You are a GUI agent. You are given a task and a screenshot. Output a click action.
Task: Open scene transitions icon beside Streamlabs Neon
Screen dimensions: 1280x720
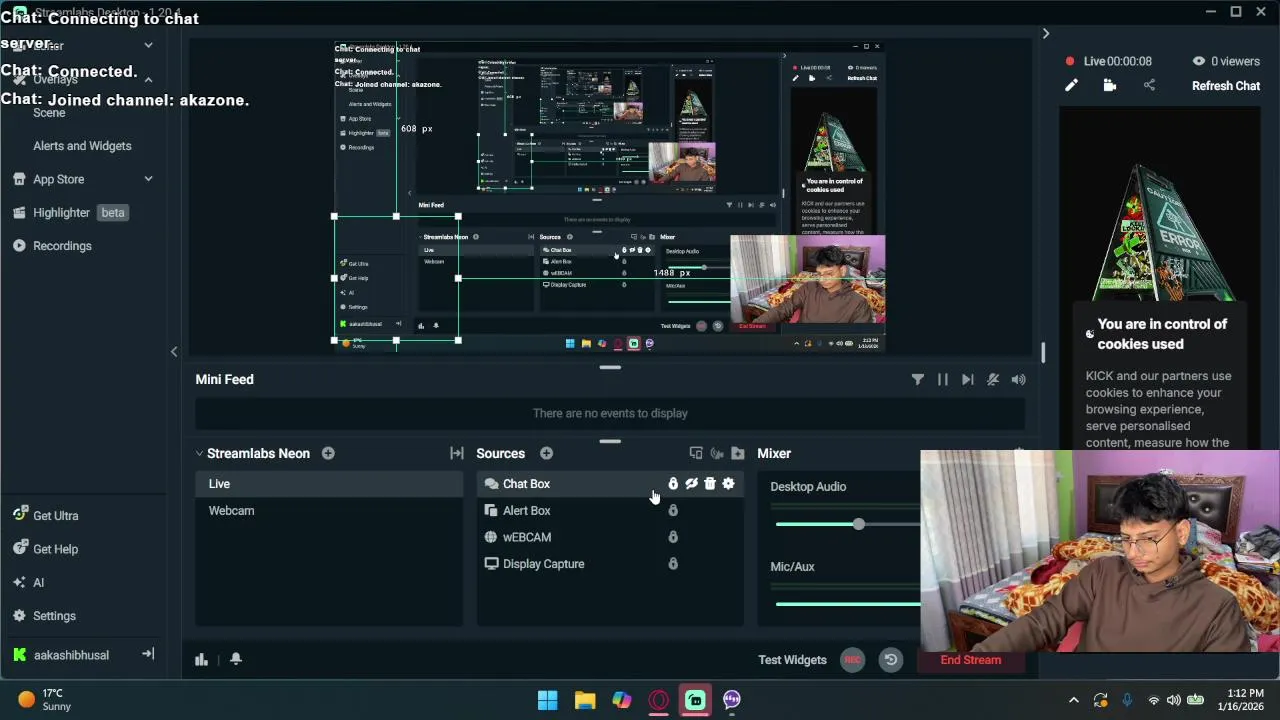click(457, 454)
